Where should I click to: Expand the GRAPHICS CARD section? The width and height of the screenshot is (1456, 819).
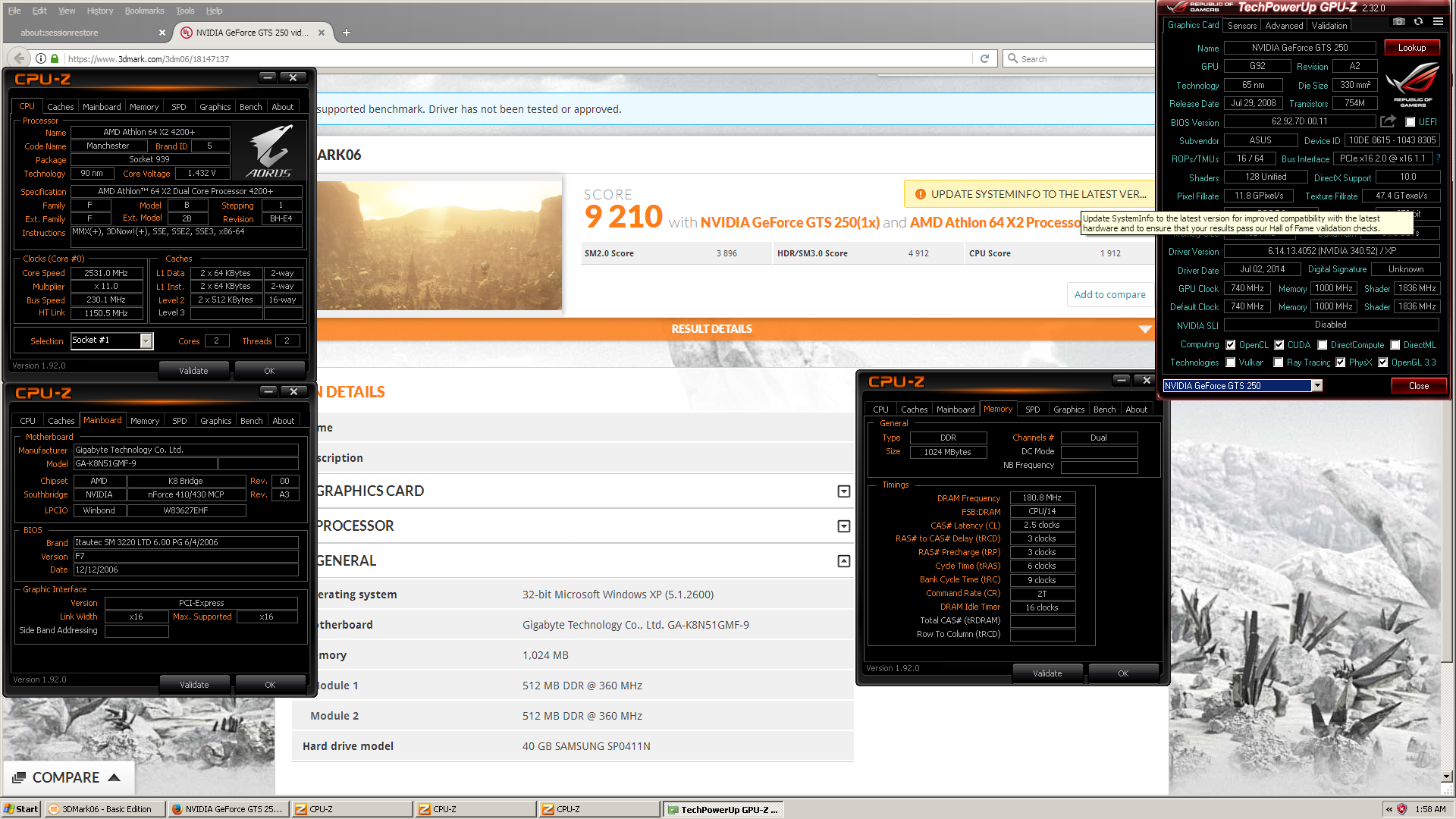843,491
